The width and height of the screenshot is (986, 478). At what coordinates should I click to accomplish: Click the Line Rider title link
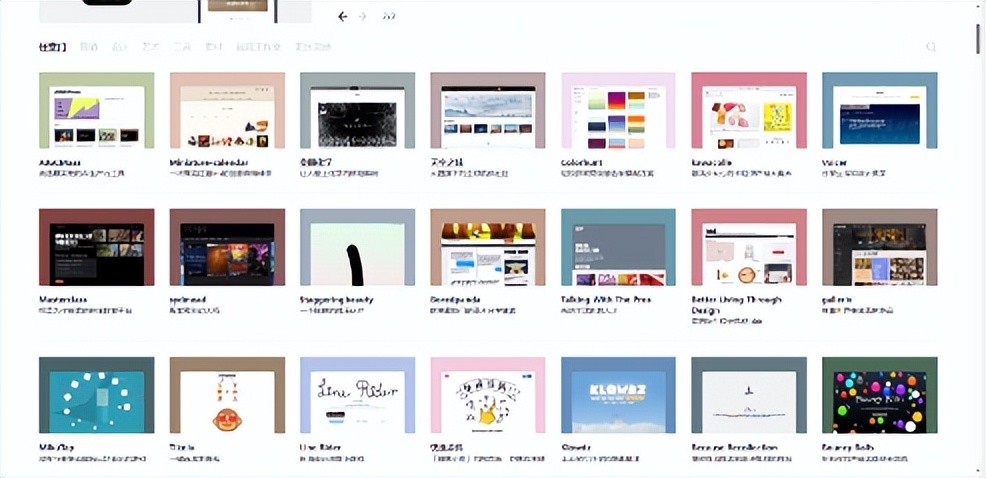coord(323,448)
